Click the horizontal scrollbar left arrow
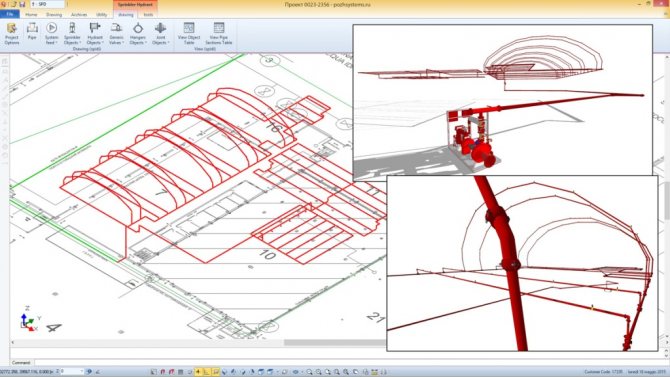 click(x=12, y=342)
